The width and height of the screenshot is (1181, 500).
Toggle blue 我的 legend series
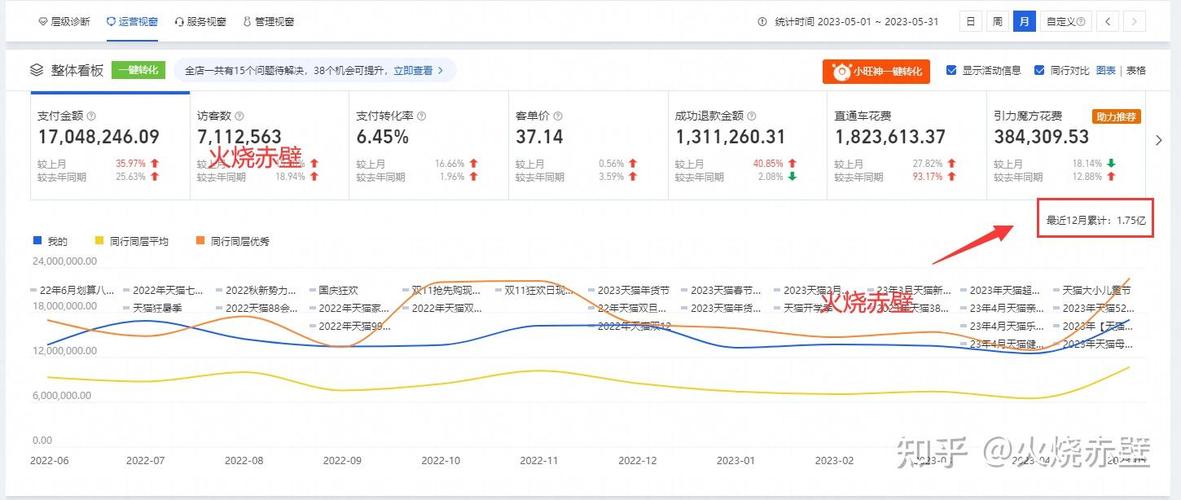click(50, 242)
